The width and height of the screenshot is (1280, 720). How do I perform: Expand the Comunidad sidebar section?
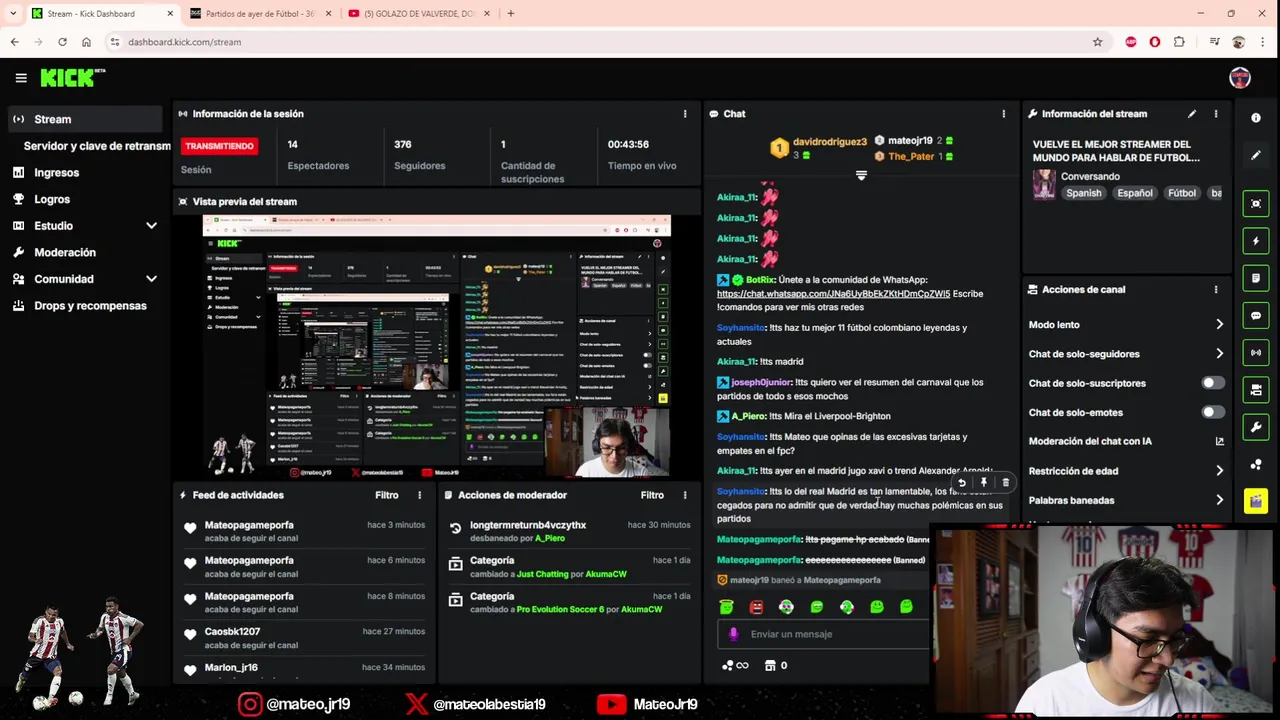pos(152,279)
